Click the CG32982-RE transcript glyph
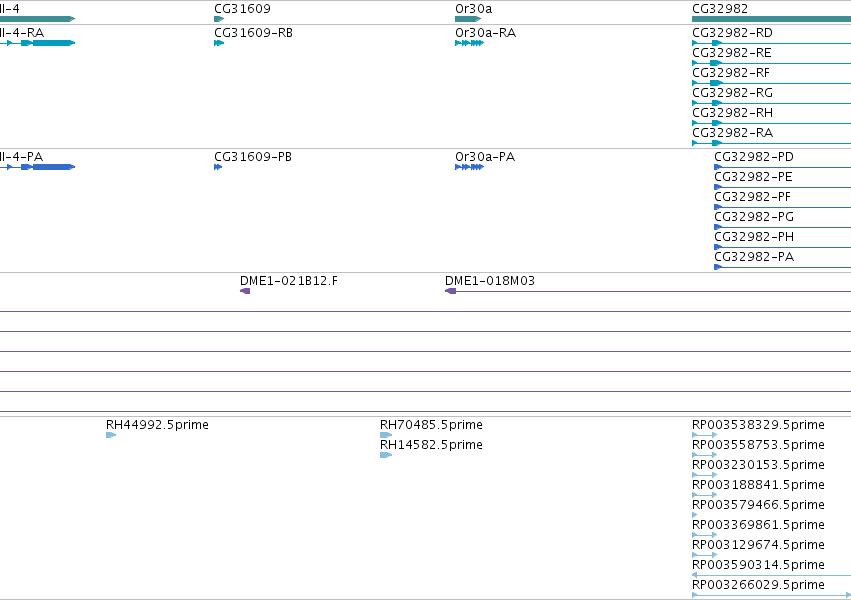Image resolution: width=851 pixels, height=600 pixels. [771, 63]
